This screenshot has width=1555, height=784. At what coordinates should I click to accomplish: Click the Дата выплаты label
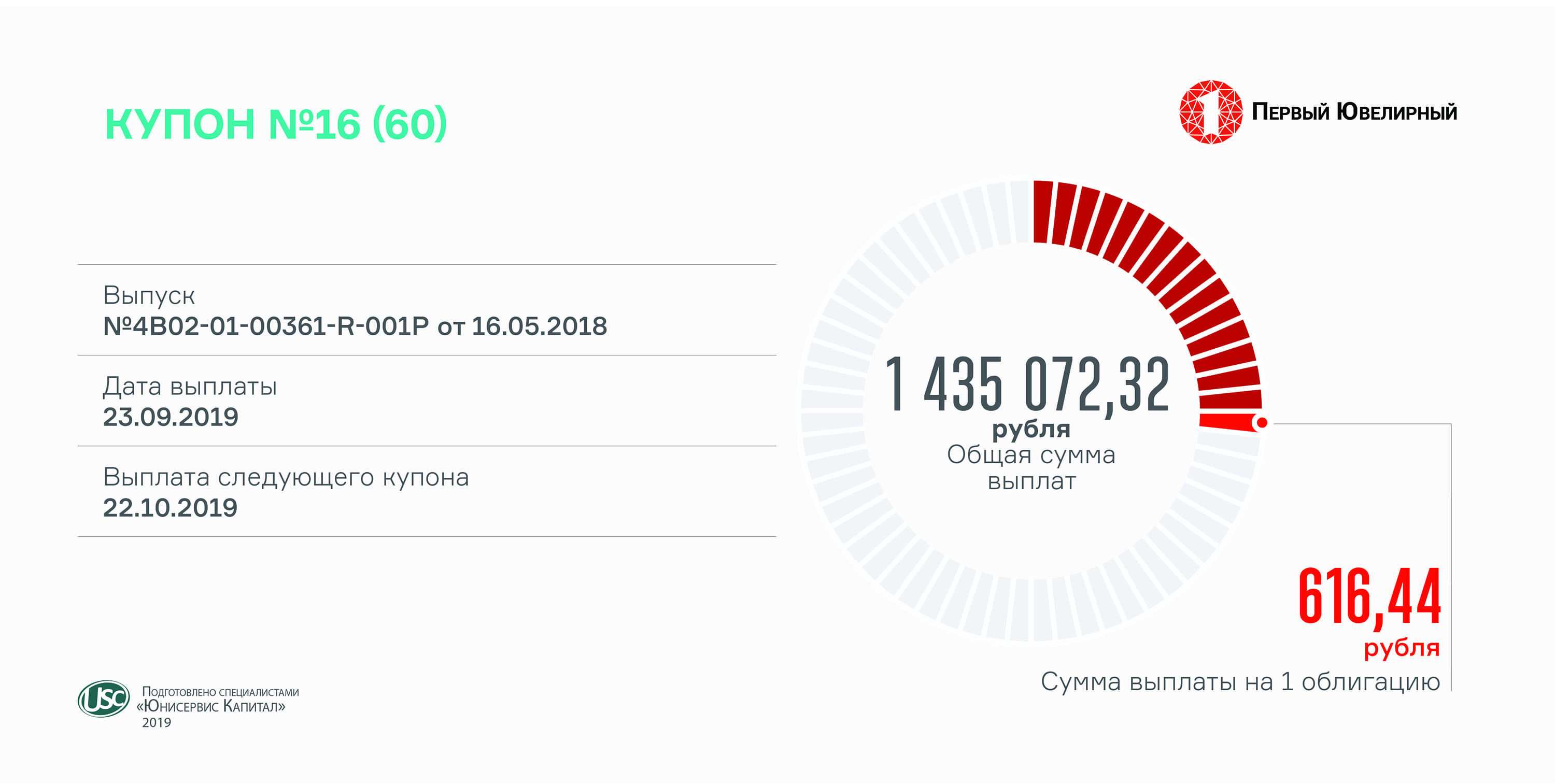(190, 386)
